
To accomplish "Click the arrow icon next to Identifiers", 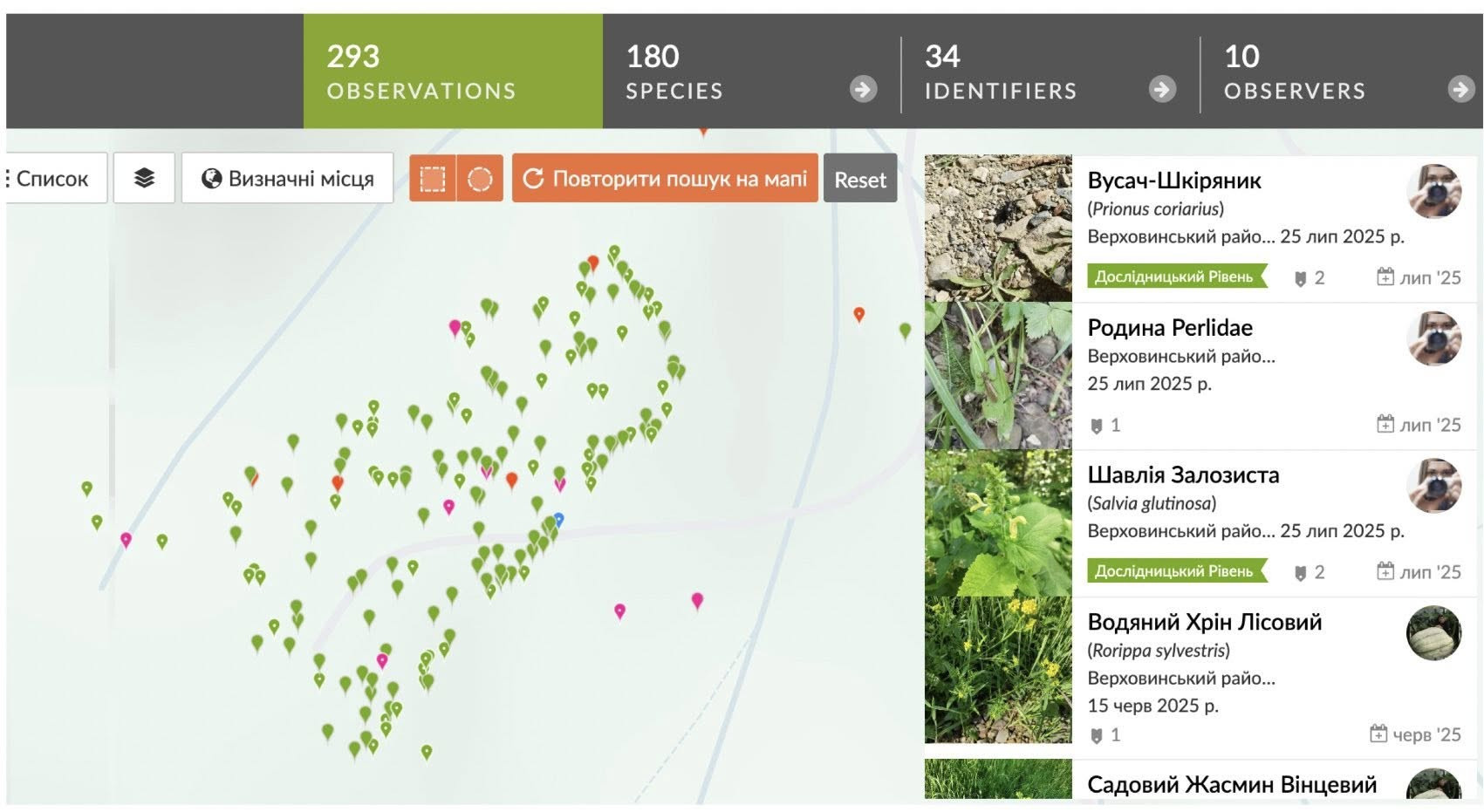I will click(x=1161, y=89).
